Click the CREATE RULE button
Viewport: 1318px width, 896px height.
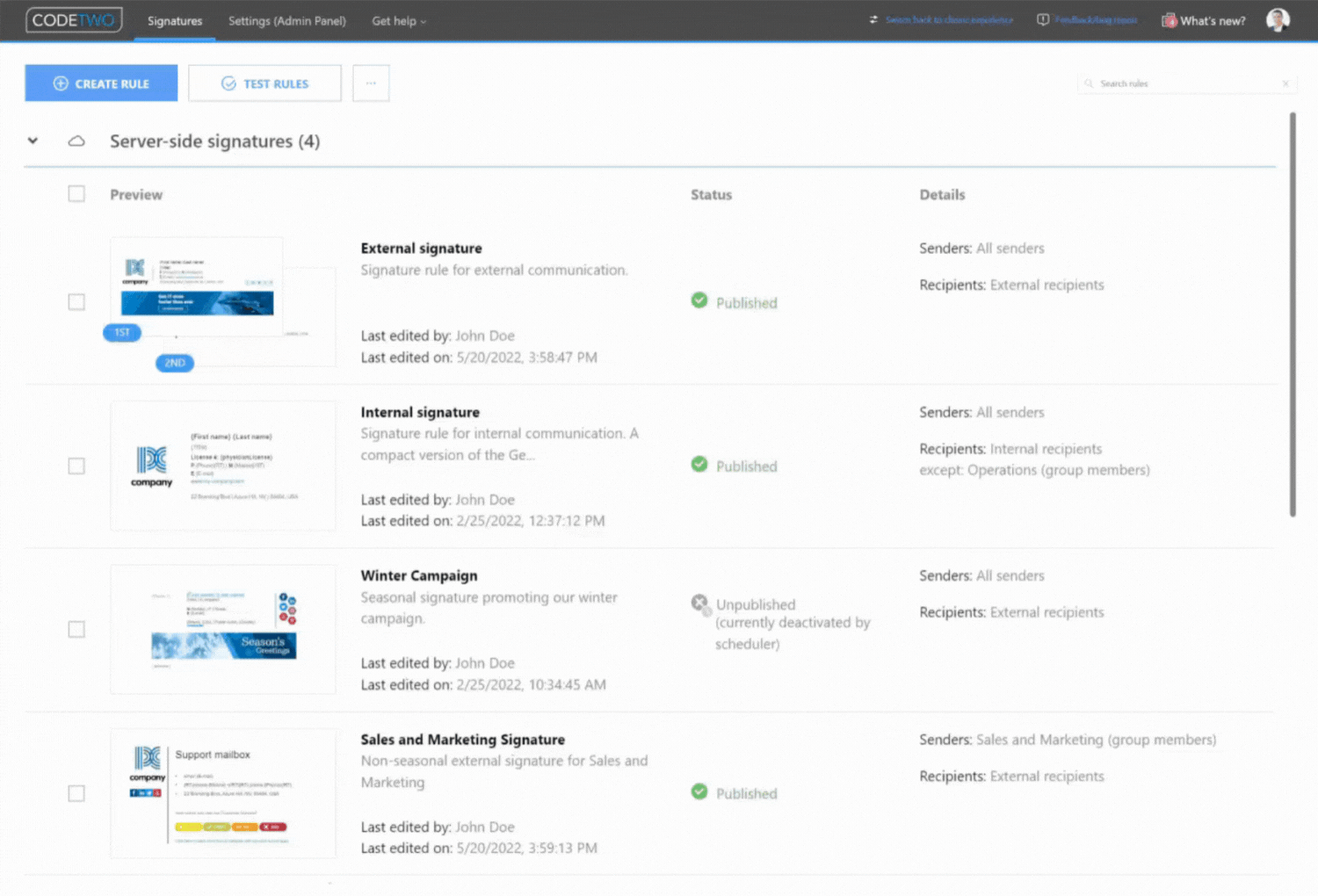(x=101, y=83)
